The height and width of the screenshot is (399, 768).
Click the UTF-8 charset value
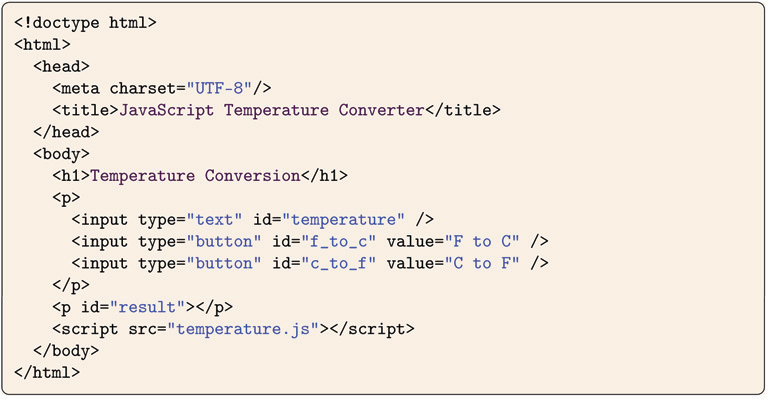[x=219, y=88]
